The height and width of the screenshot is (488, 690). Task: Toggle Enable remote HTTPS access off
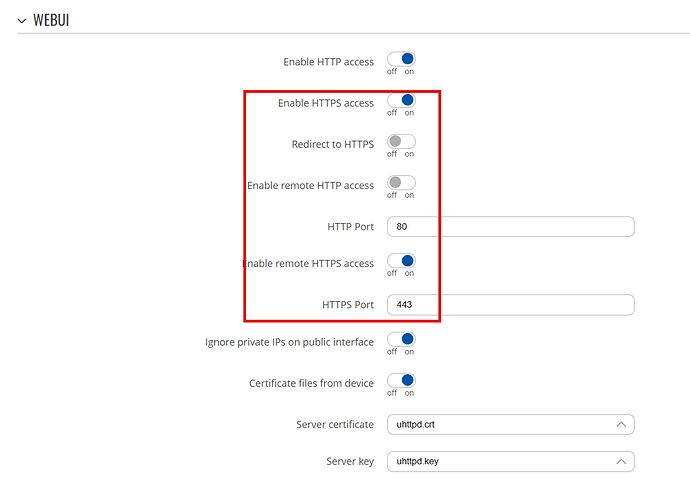coord(401,261)
